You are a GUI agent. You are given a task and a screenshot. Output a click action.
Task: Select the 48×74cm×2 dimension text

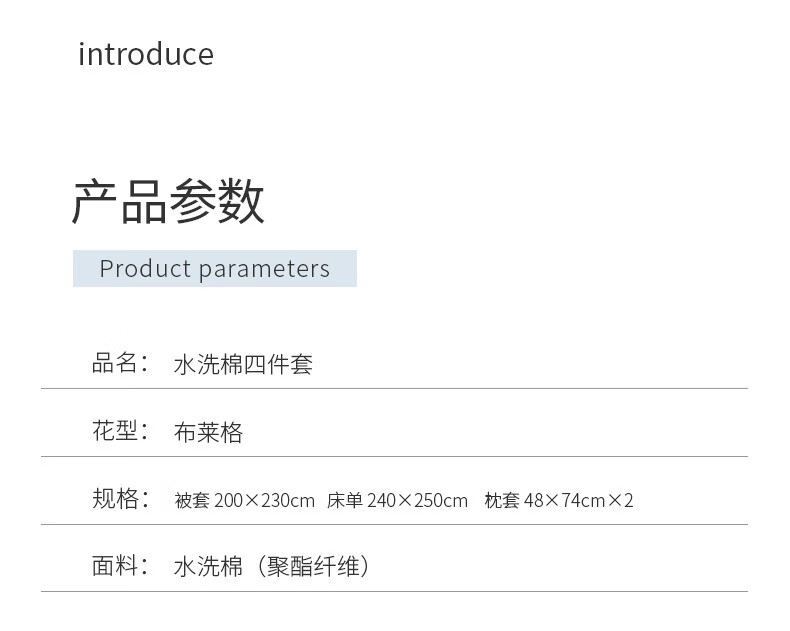coord(579,500)
